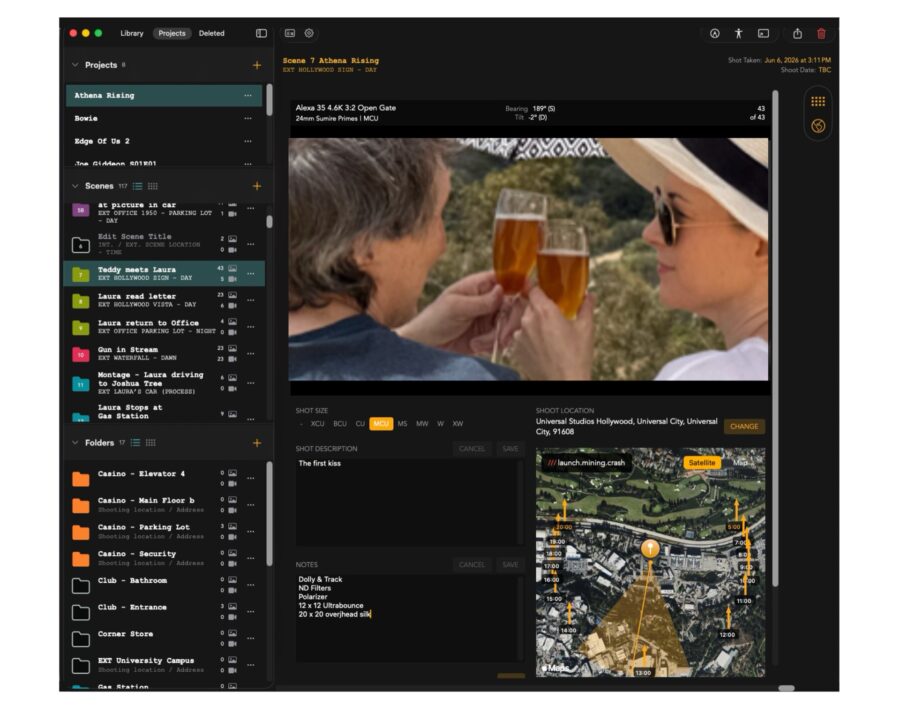Click the share export icon
Screen dimensions: 900x706
(x=797, y=33)
